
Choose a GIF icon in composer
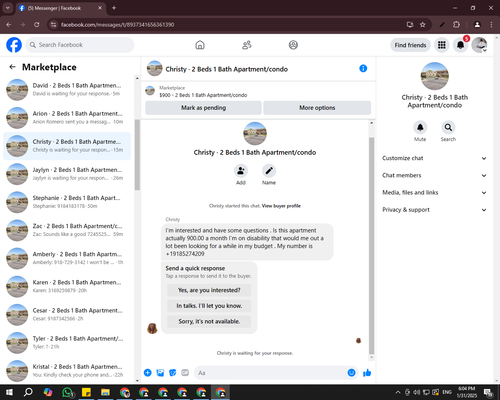click(185, 373)
